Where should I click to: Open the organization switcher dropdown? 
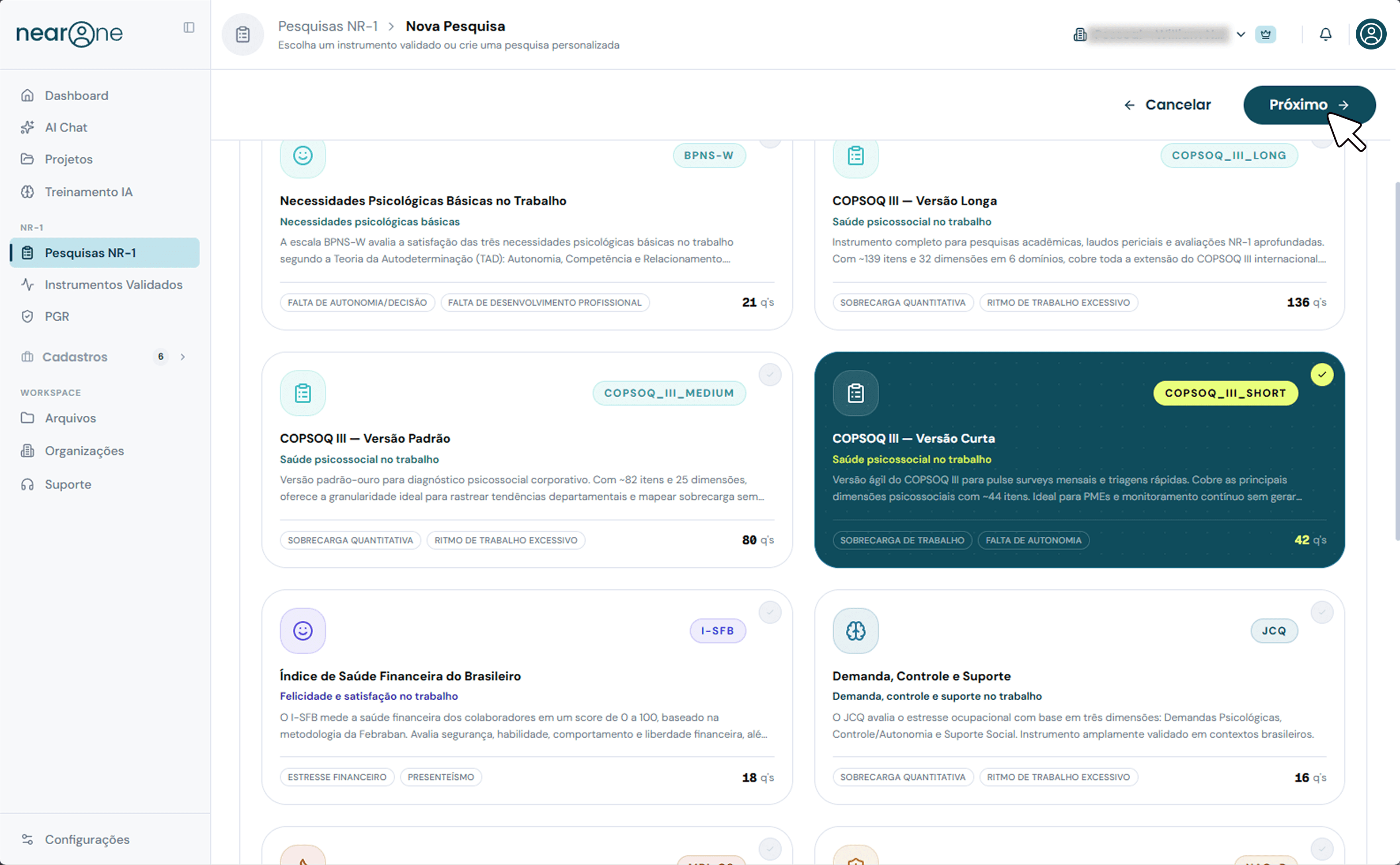[x=1241, y=34]
